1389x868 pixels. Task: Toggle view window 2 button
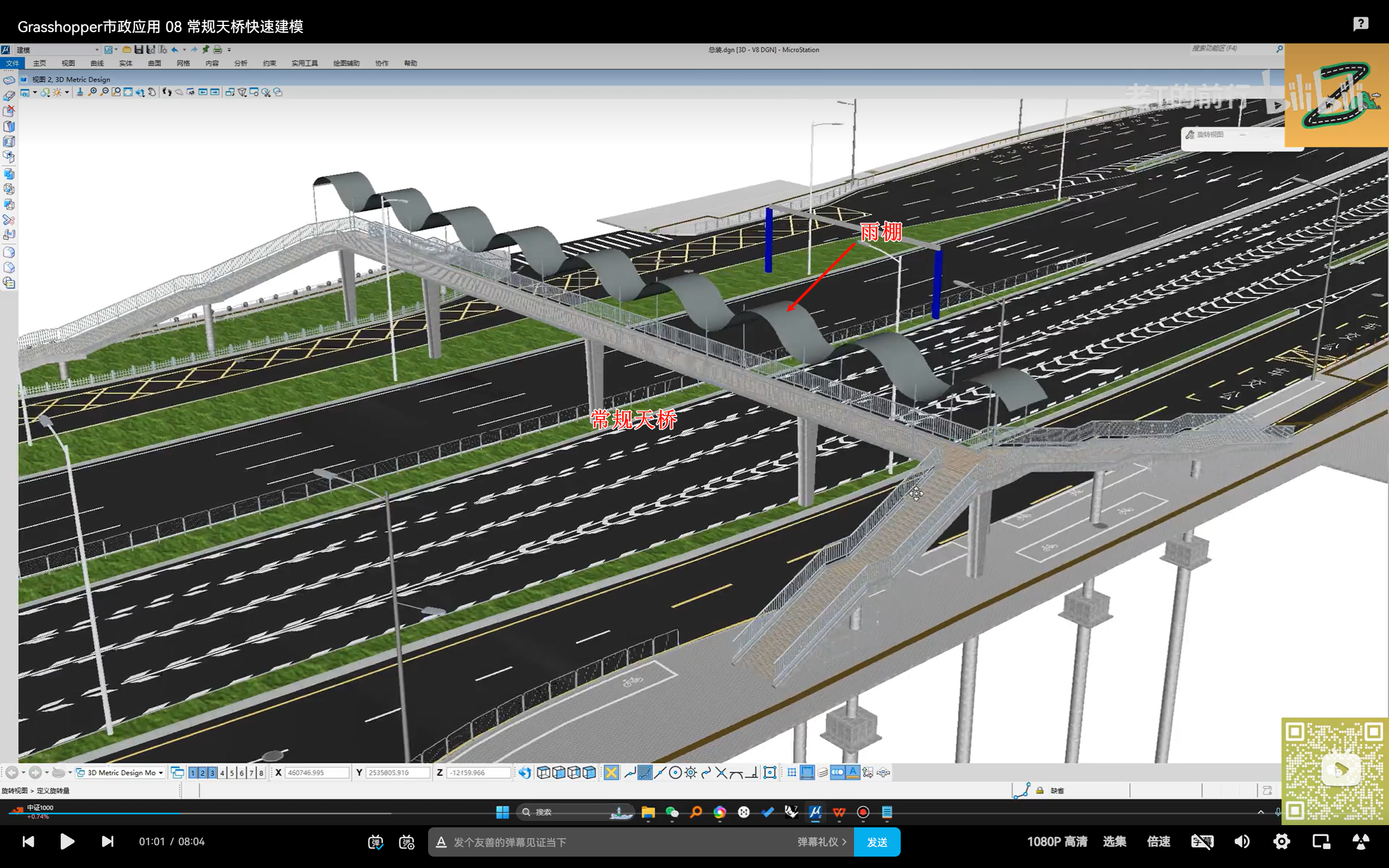tap(202, 773)
